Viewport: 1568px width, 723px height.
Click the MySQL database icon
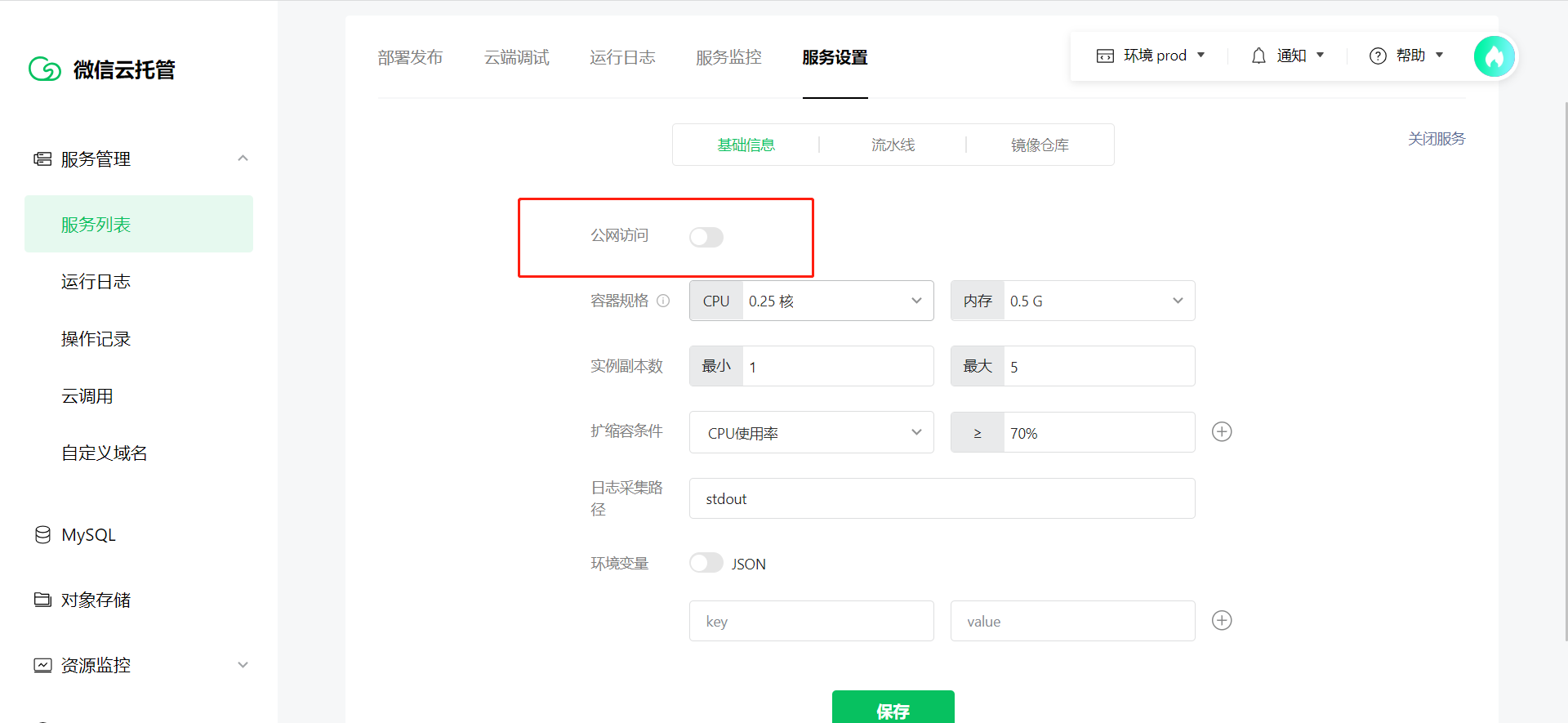pyautogui.click(x=42, y=535)
